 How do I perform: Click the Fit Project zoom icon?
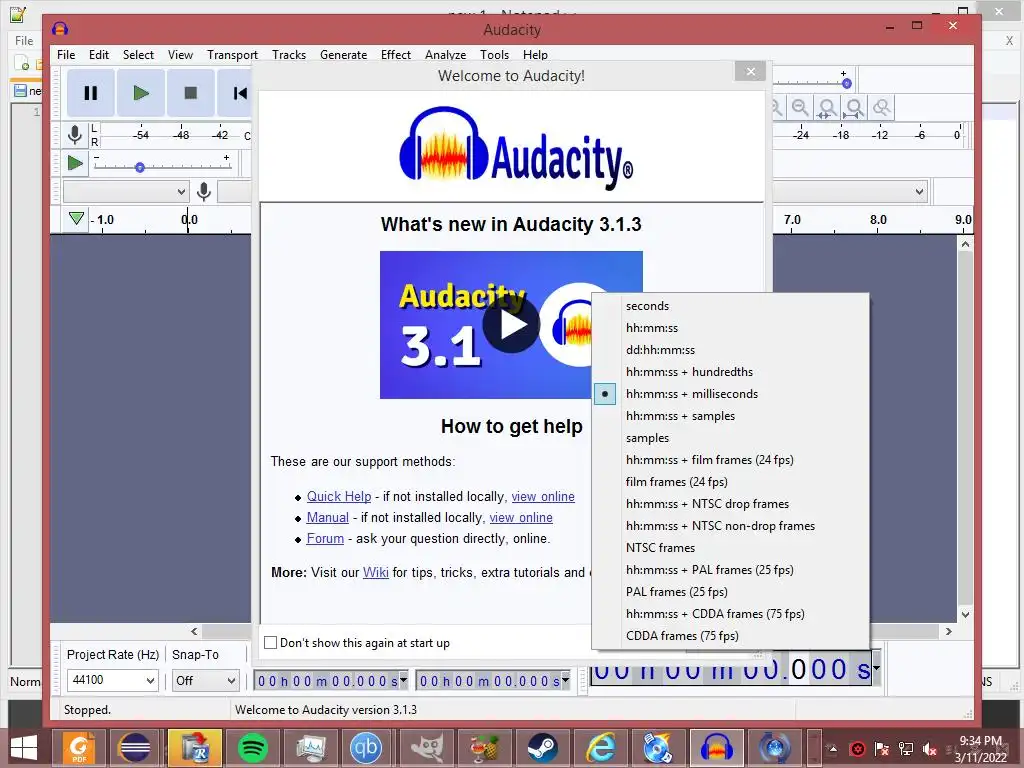tap(854, 107)
